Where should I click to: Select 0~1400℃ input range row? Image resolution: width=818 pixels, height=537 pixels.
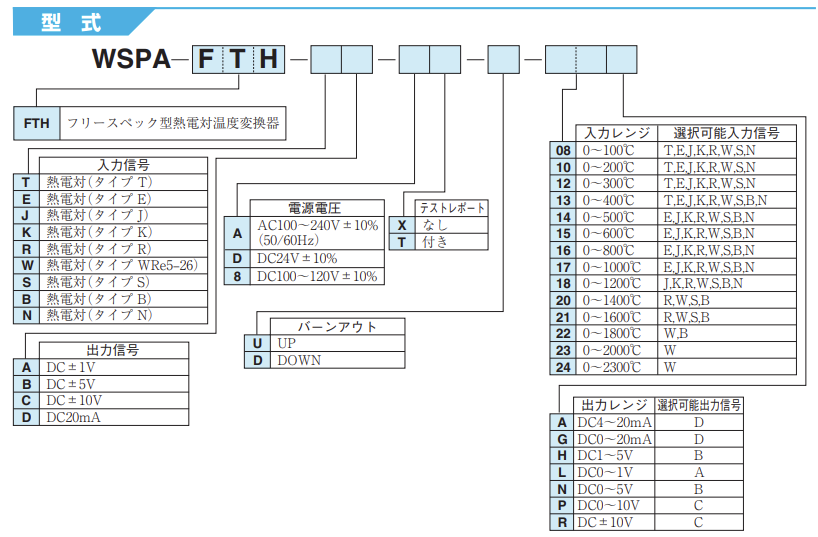(x=673, y=300)
